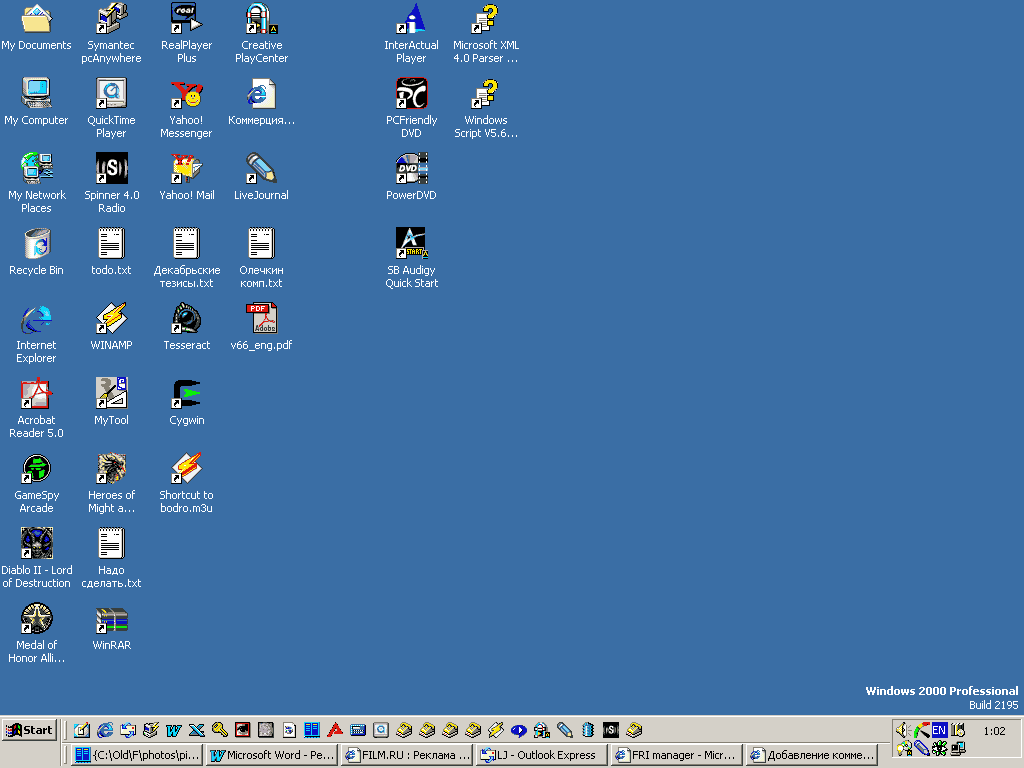Open volume control speaker tray icon
The width and height of the screenshot is (1024, 768).
click(903, 730)
